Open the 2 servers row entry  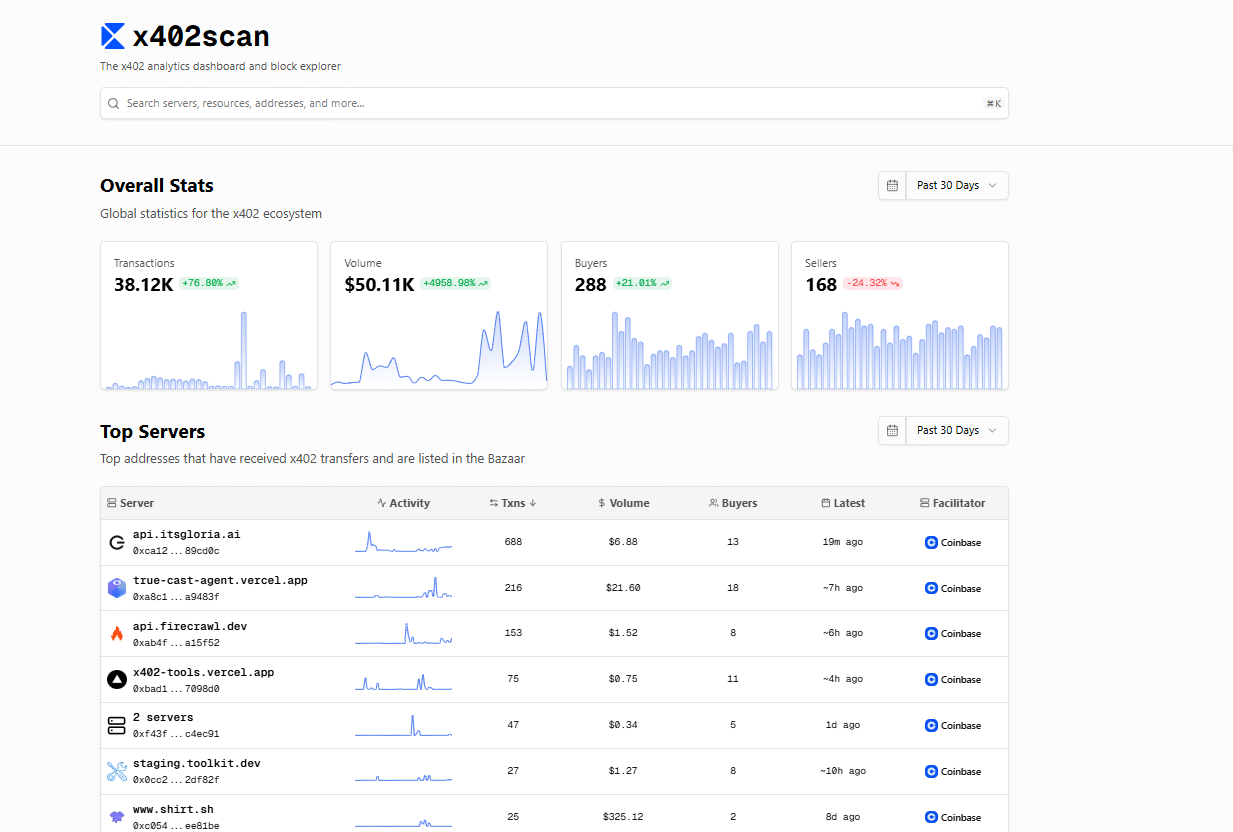(163, 718)
